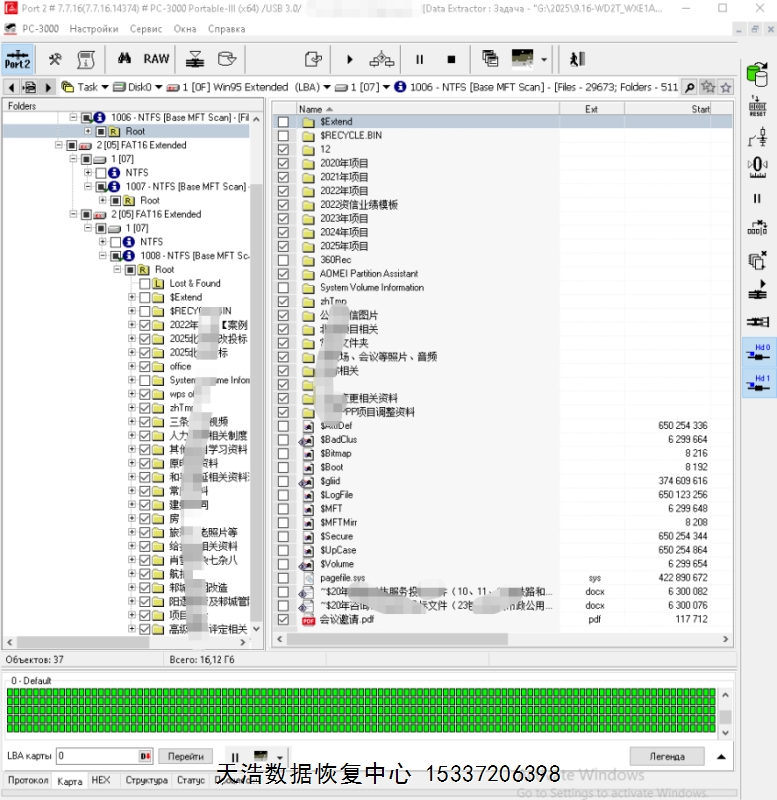Expand the office folder in tree
The height and width of the screenshot is (800, 777).
click(132, 366)
